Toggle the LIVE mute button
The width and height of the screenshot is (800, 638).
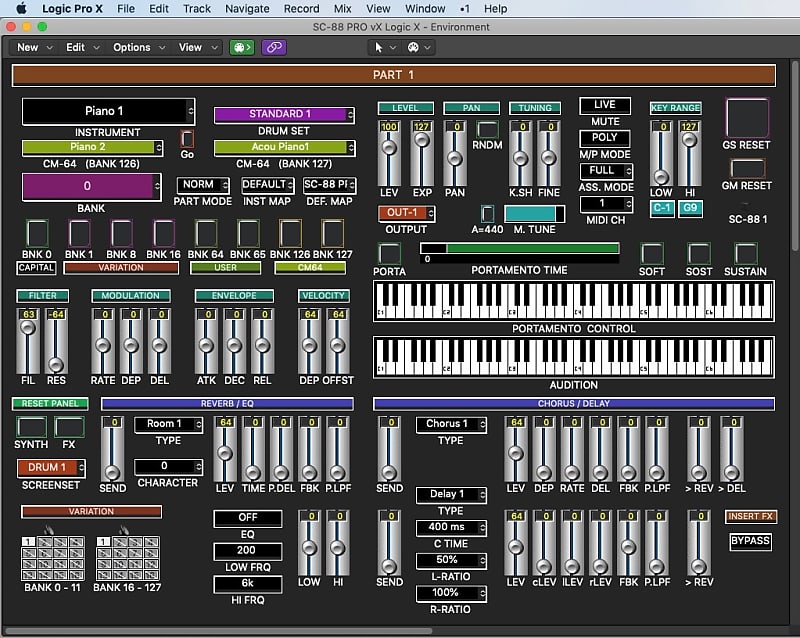pyautogui.click(x=605, y=105)
